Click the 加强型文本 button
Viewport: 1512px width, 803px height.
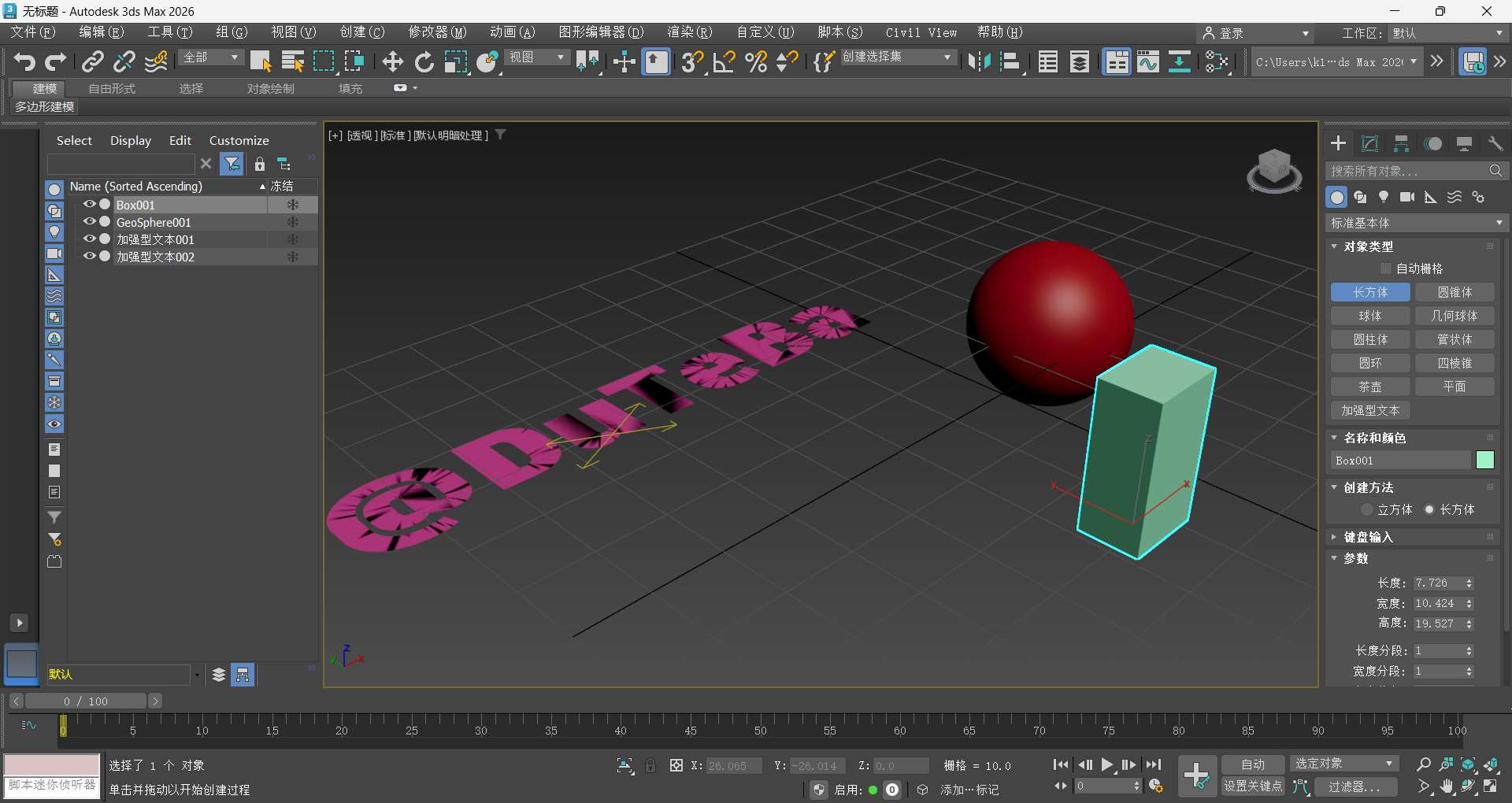click(1370, 410)
